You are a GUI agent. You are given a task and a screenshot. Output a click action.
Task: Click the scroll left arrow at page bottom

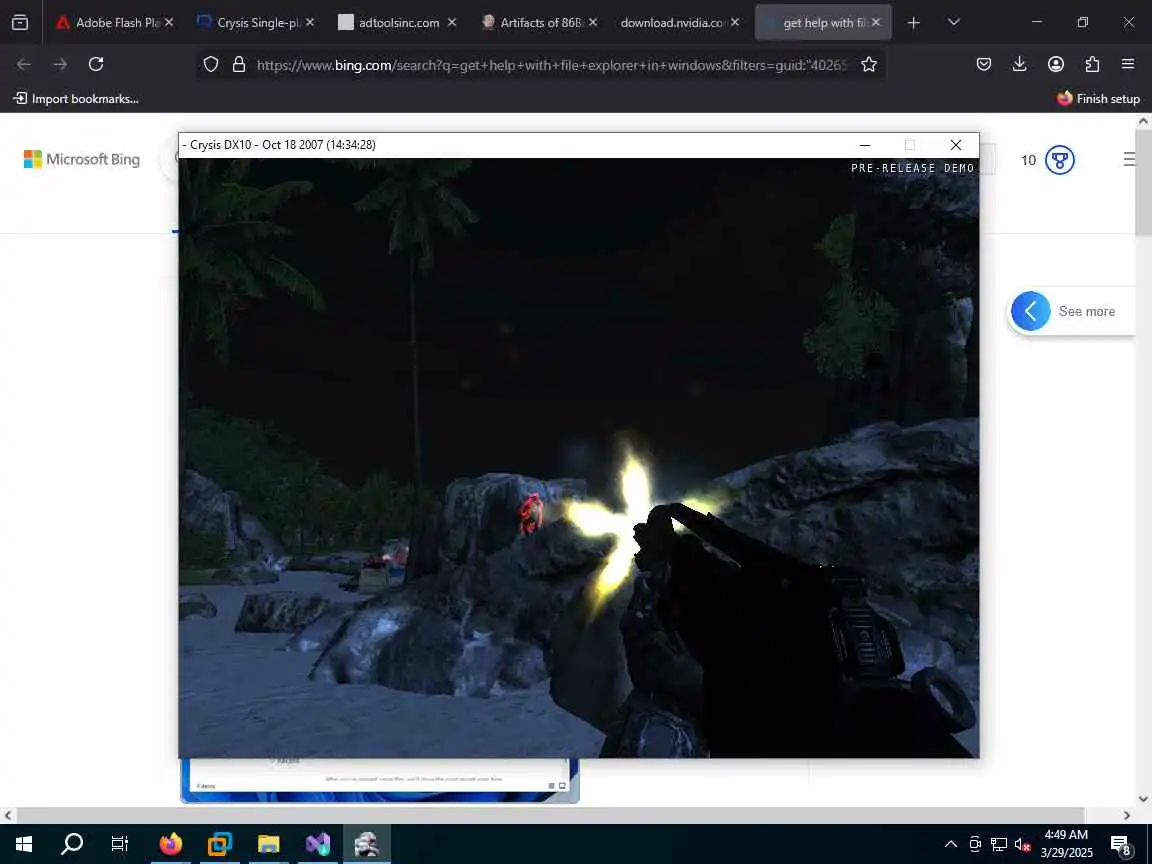[x=7, y=815]
